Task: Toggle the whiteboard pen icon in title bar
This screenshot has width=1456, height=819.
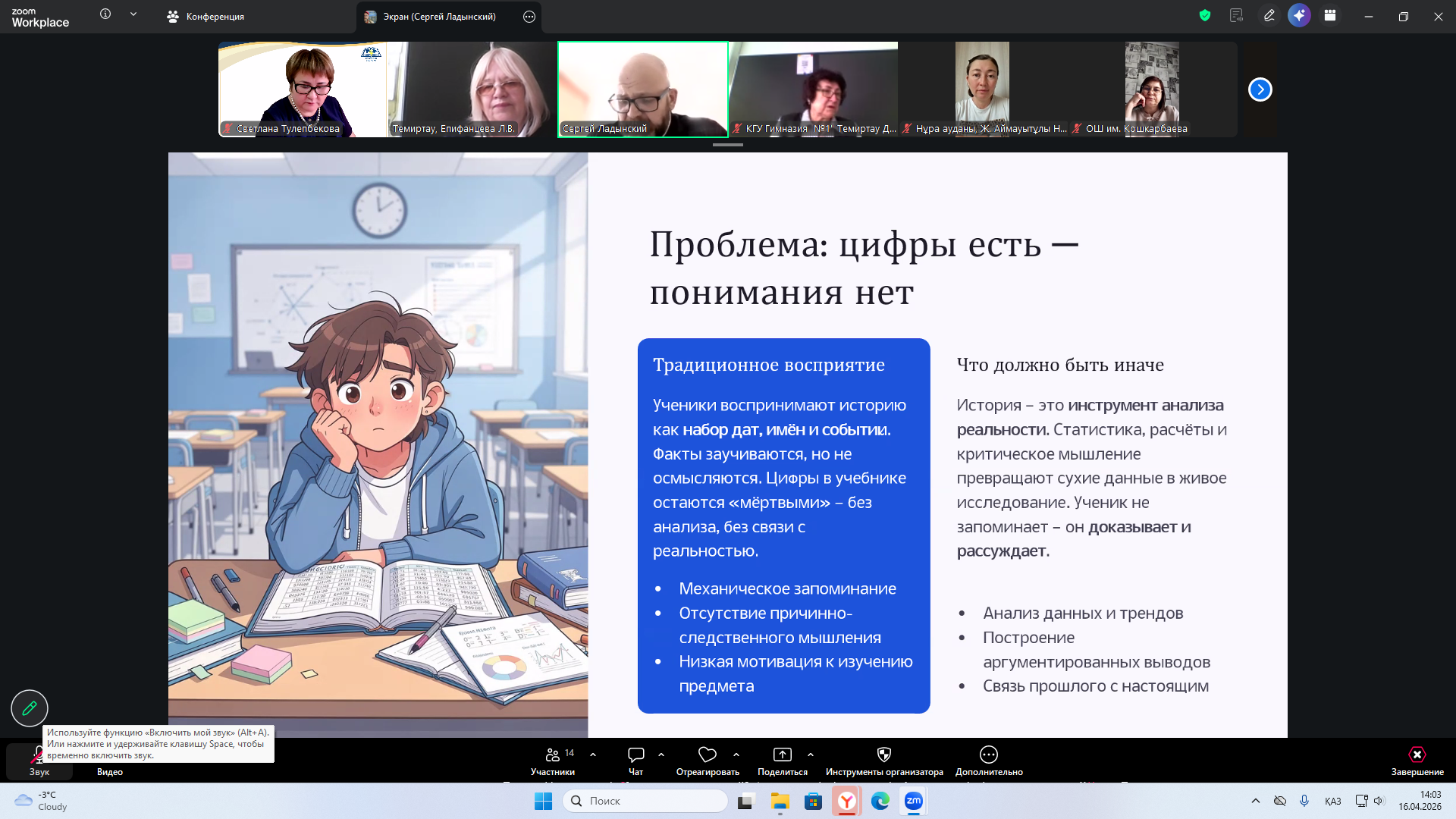Action: 1269,16
